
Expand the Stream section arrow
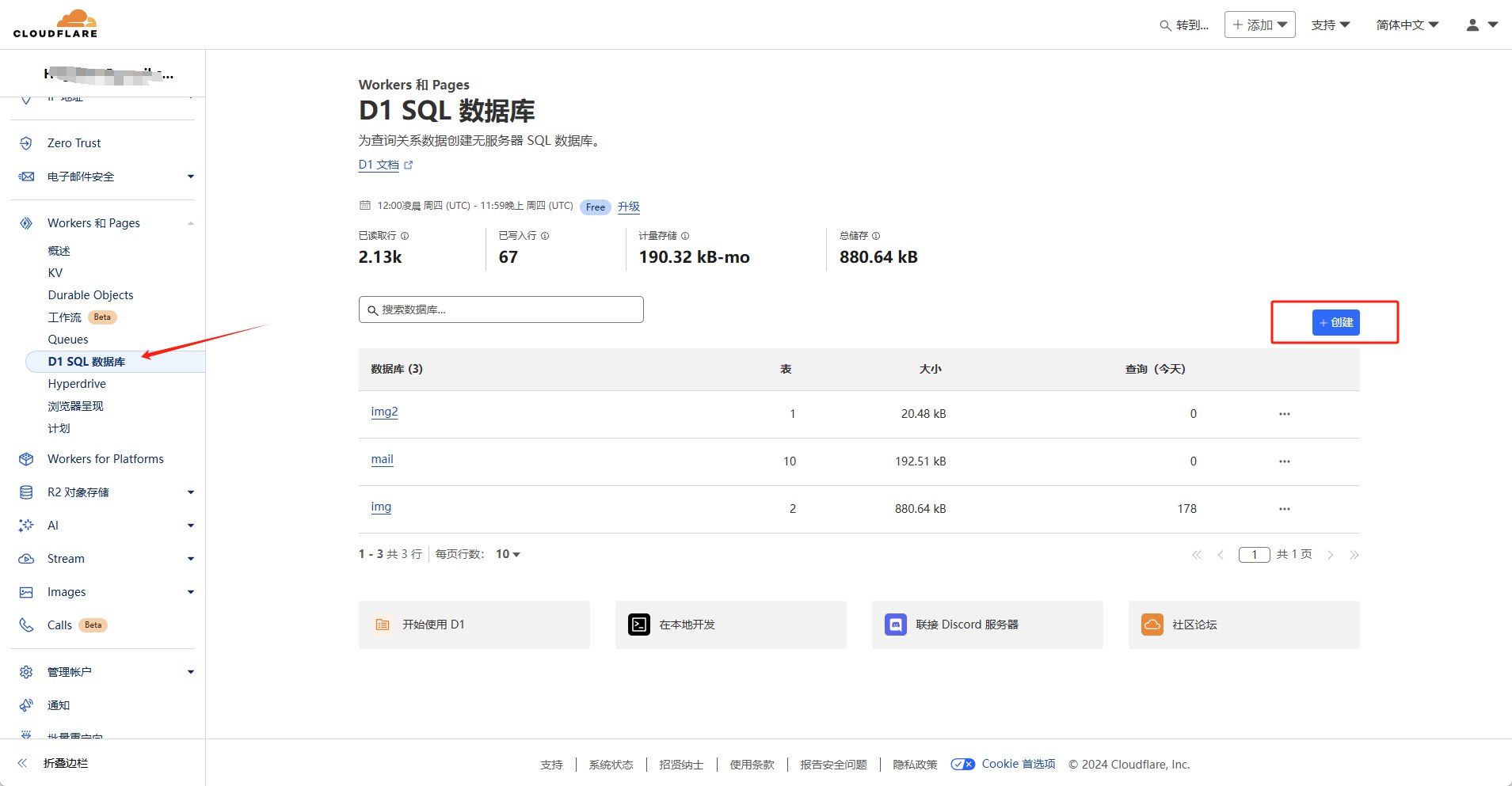[x=191, y=559]
